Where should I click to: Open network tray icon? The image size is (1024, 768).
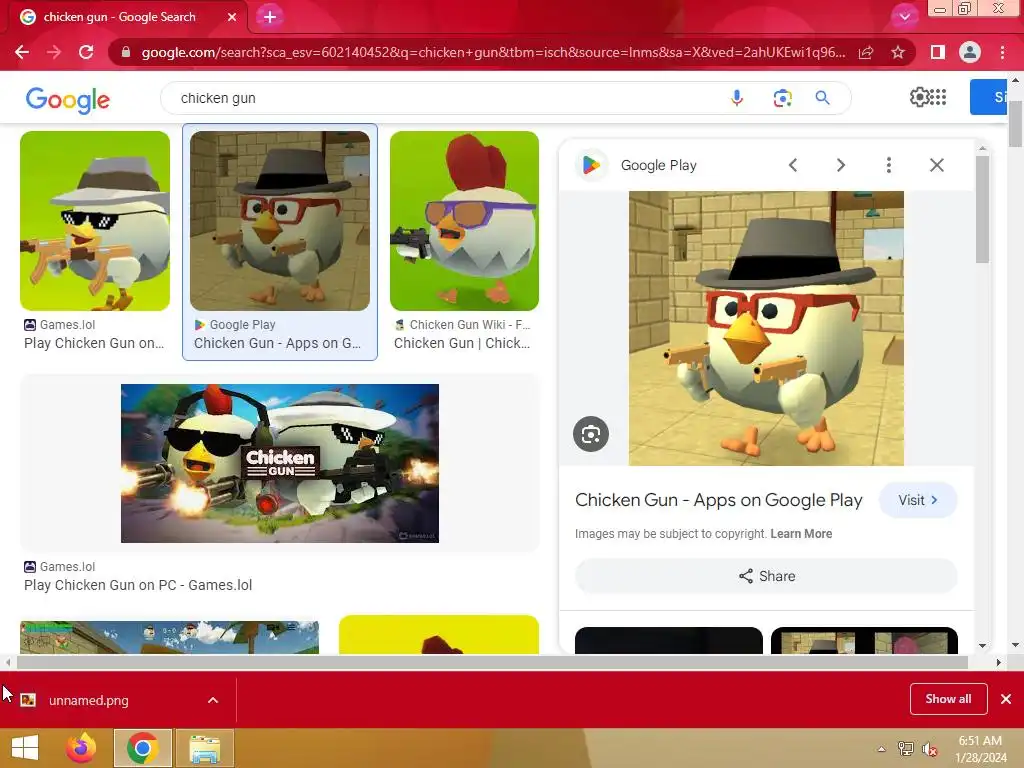tap(906, 749)
